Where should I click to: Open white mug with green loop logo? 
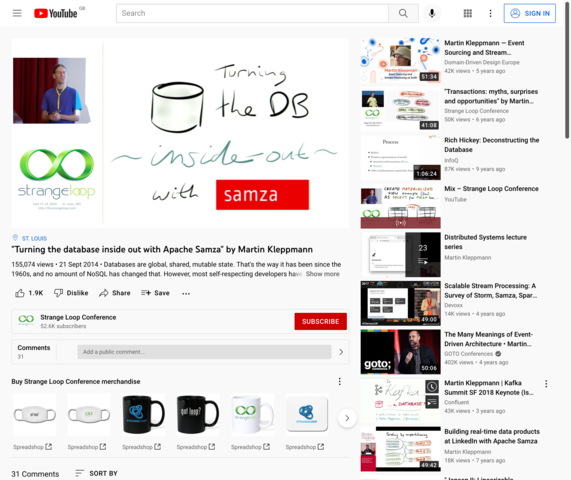(252, 414)
